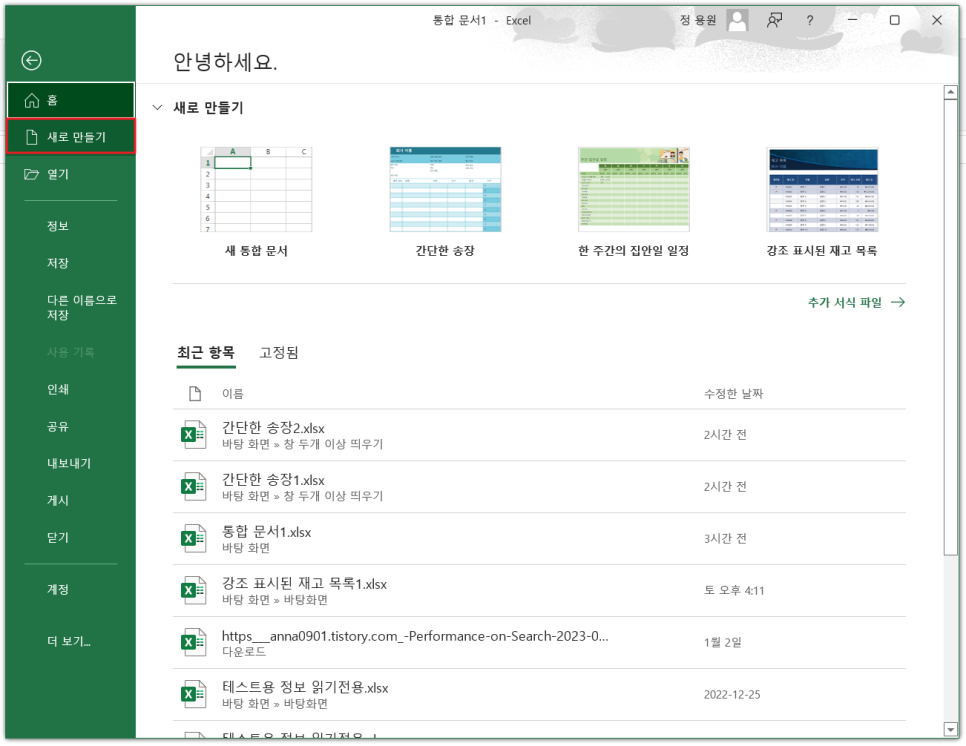Select the 새 통합 문서 blank template
This screenshot has width=966, height=746.
pyautogui.click(x=256, y=202)
